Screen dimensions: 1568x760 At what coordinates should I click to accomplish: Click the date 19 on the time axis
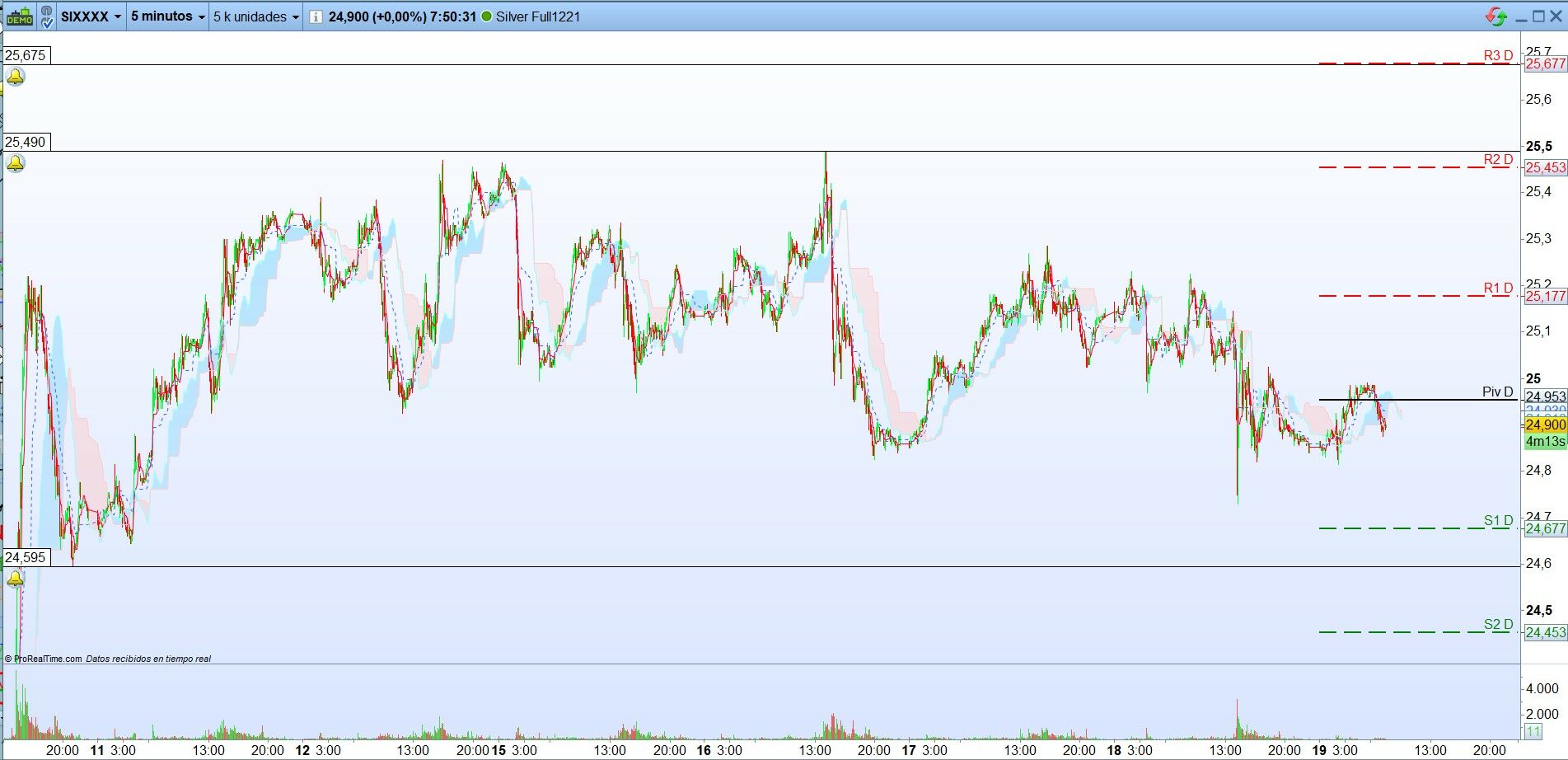[x=1318, y=750]
